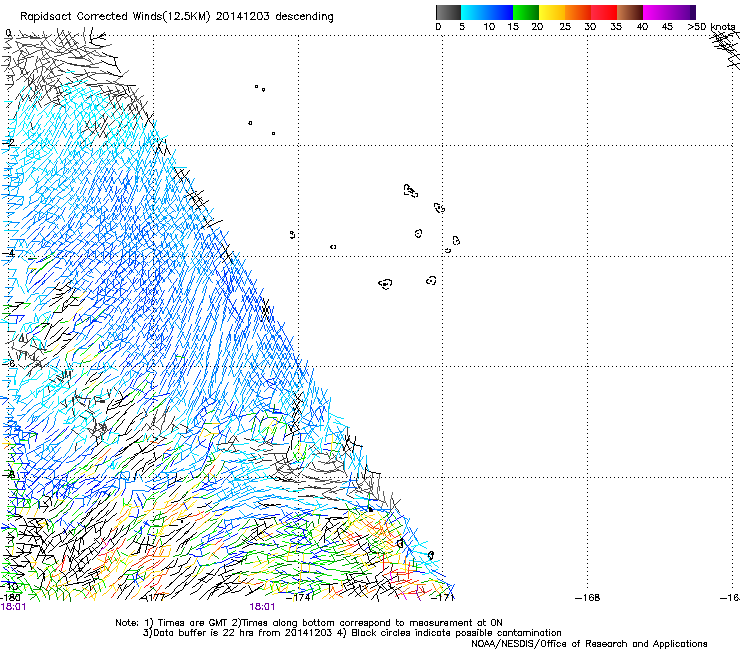Click the red 30-35 knots legend segment
Screen dimensions: 740x650
tap(604, 12)
